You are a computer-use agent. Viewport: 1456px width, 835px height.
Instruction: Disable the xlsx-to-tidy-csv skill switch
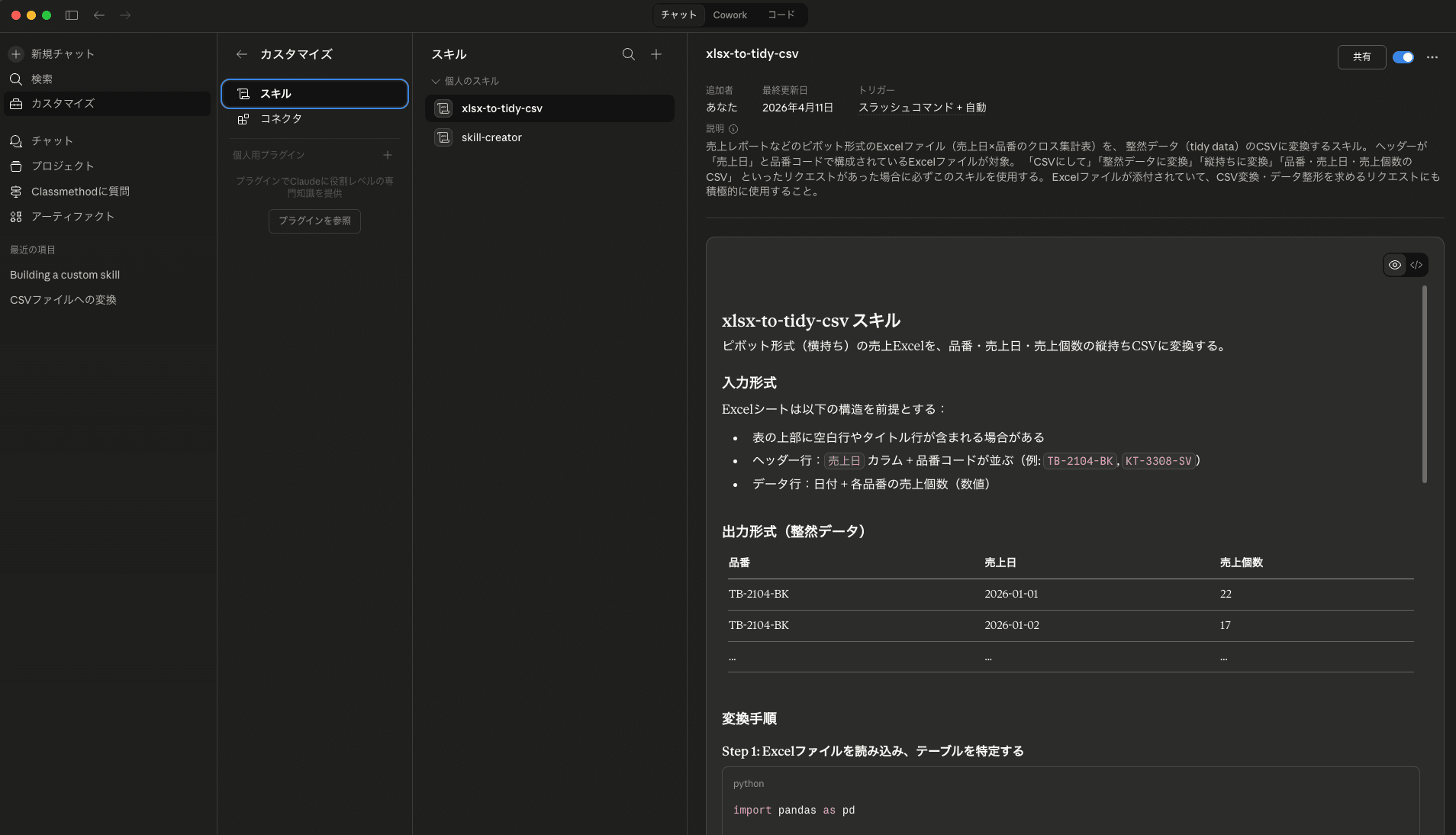coord(1403,57)
